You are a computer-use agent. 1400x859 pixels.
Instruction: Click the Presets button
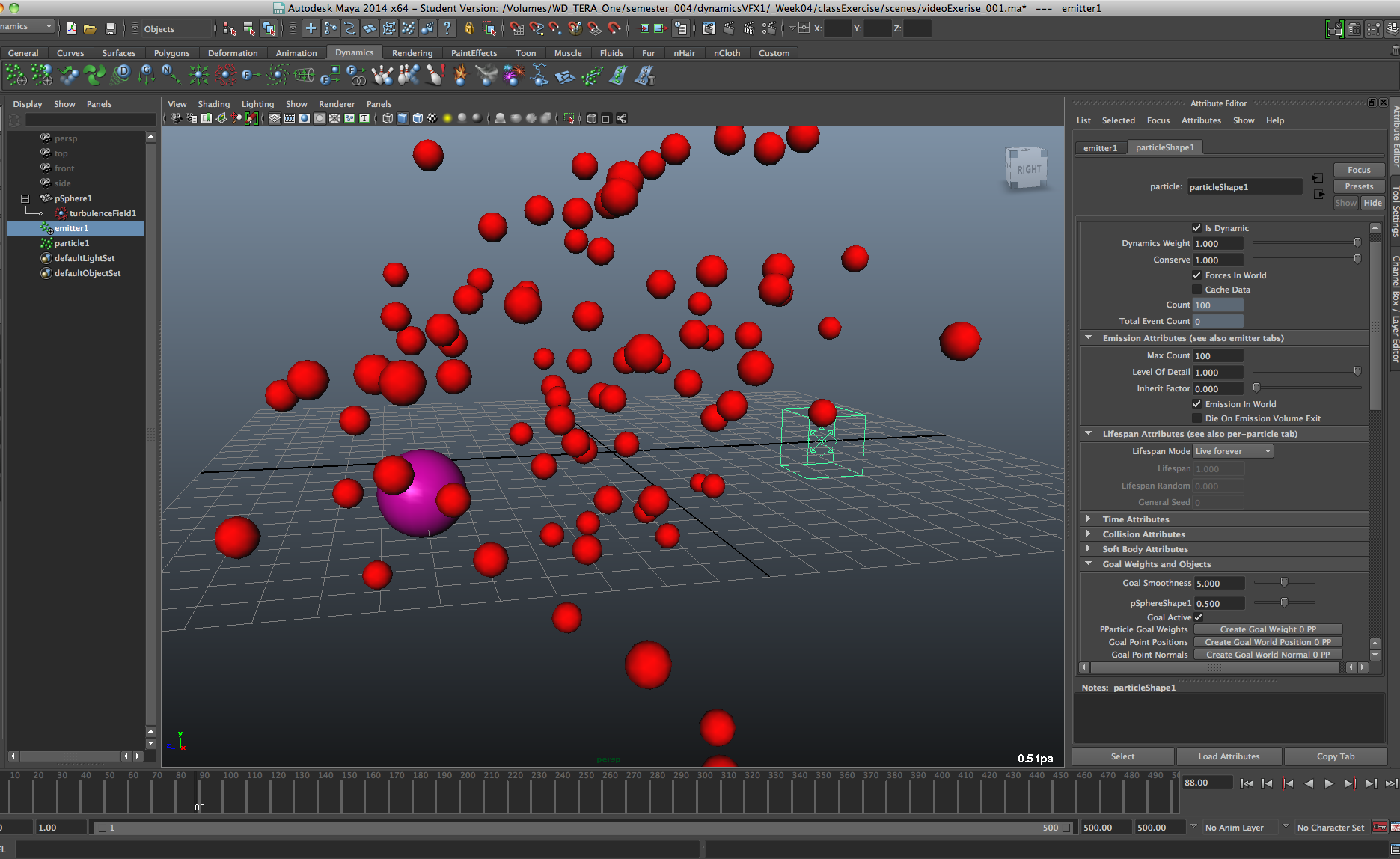1358,186
